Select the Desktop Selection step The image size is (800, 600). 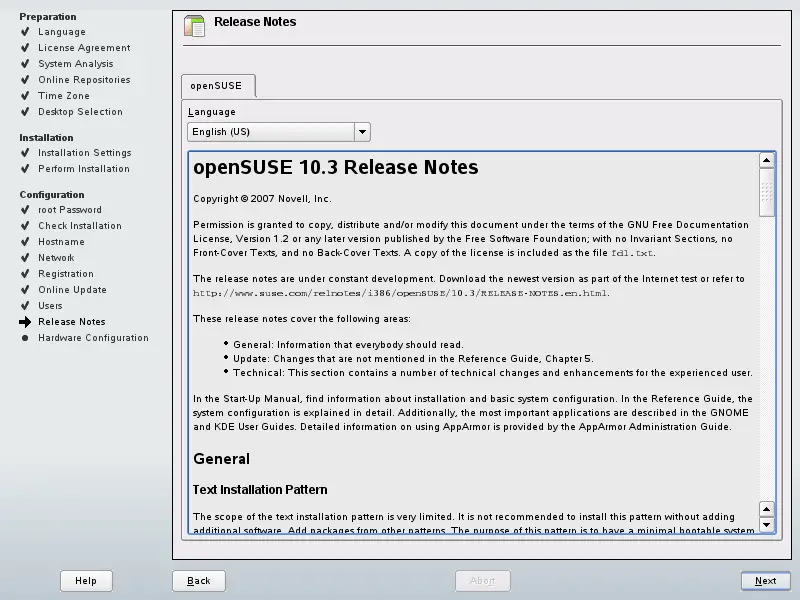click(80, 112)
